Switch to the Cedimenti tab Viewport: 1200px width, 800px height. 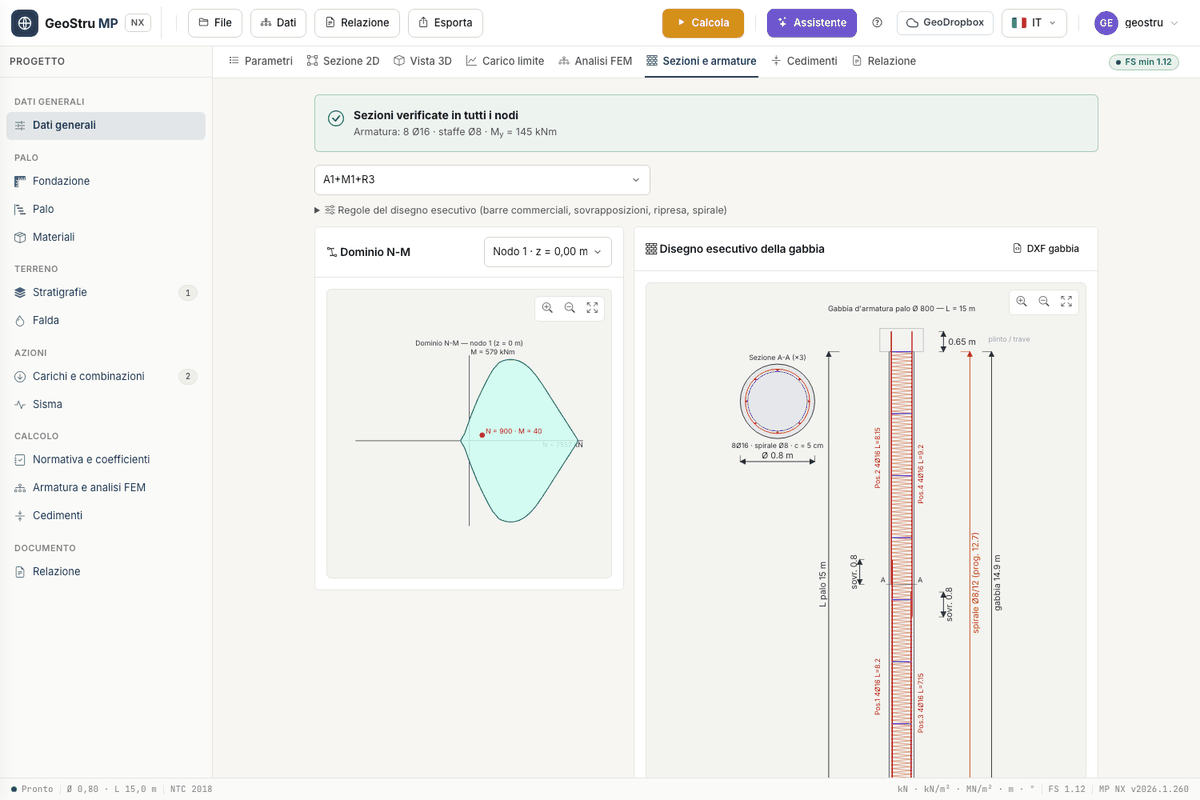tap(804, 61)
